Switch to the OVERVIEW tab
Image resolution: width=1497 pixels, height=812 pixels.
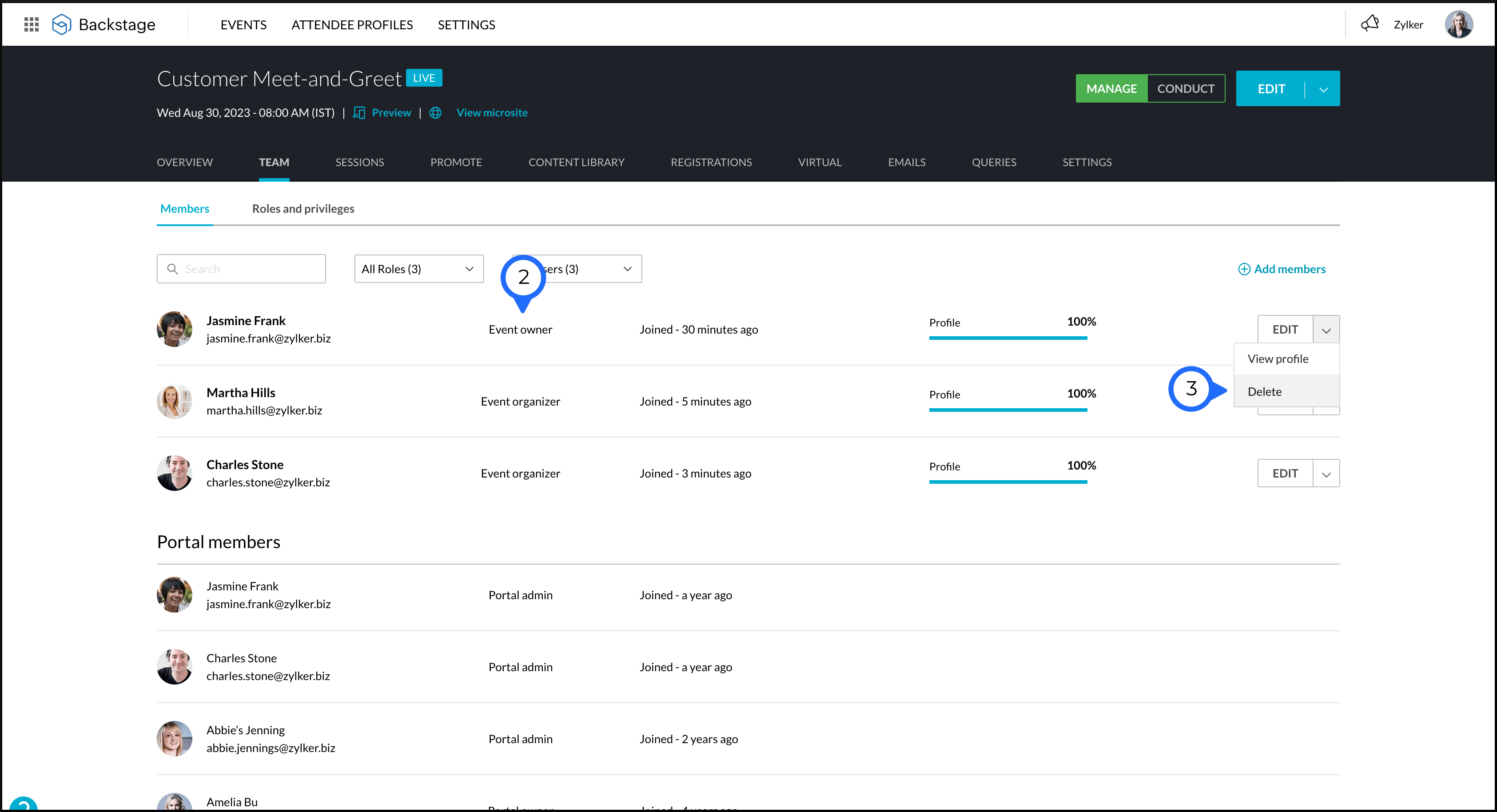click(185, 162)
